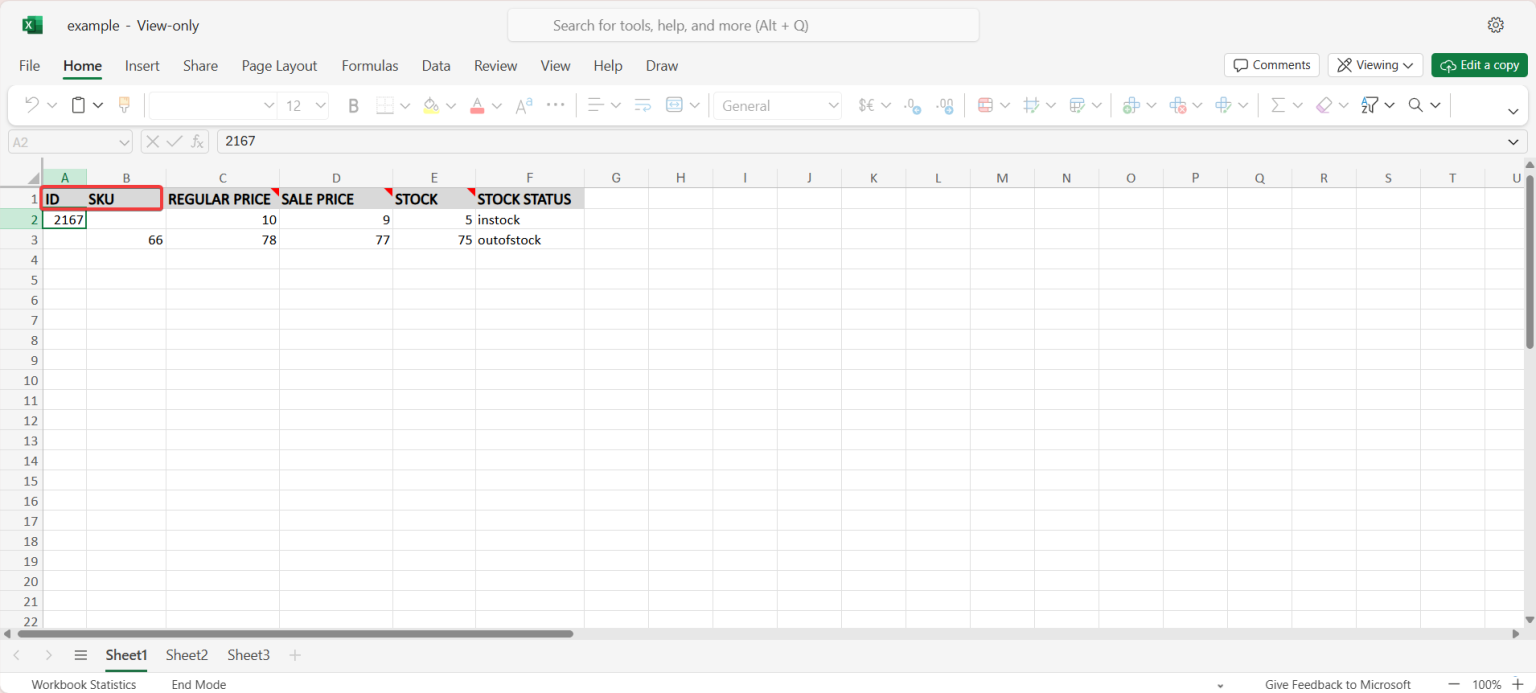
Task: Click the AutoSum icon
Action: (1277, 105)
